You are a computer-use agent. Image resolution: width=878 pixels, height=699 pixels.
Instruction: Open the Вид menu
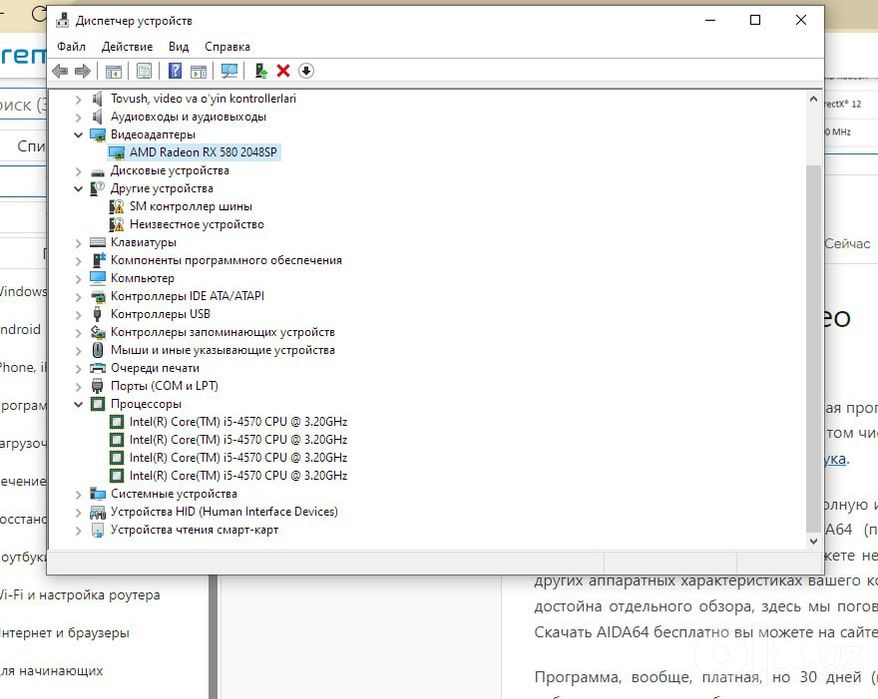[x=179, y=46]
